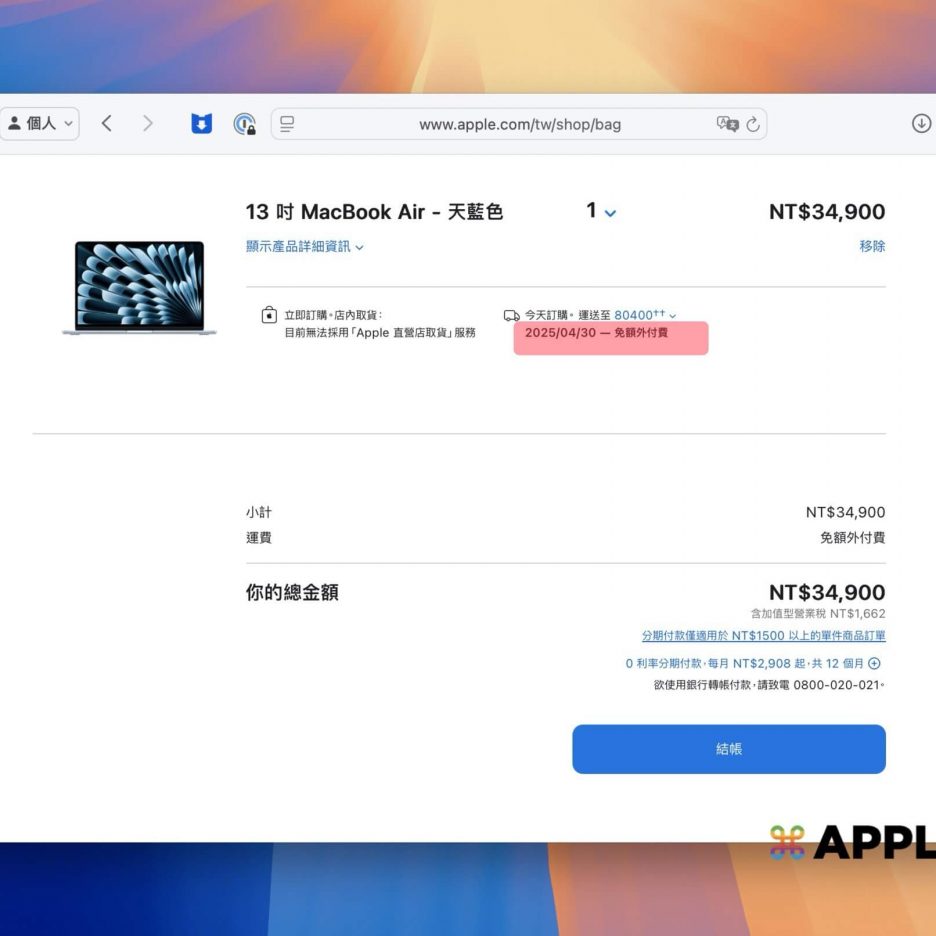Screen dimensions: 936x936
Task: Click the forward navigation arrow
Action: (x=148, y=123)
